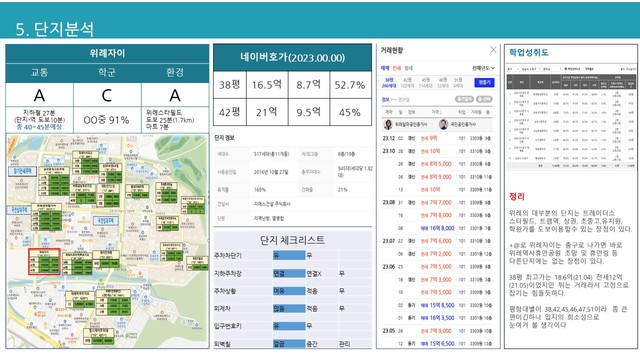Open the year filter dropdown in 거래현황

[484, 68]
